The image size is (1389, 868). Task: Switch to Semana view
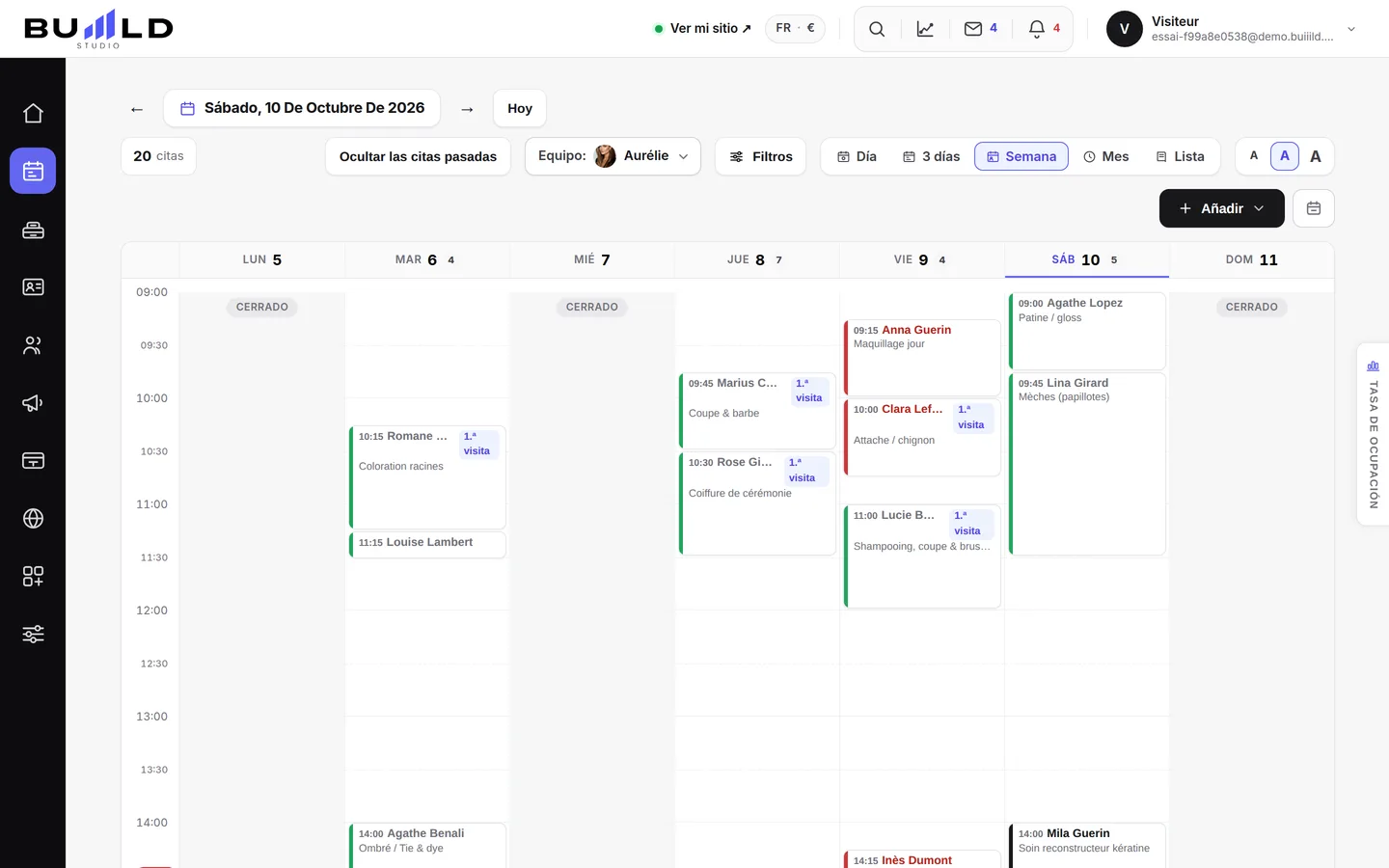pyautogui.click(x=1021, y=156)
